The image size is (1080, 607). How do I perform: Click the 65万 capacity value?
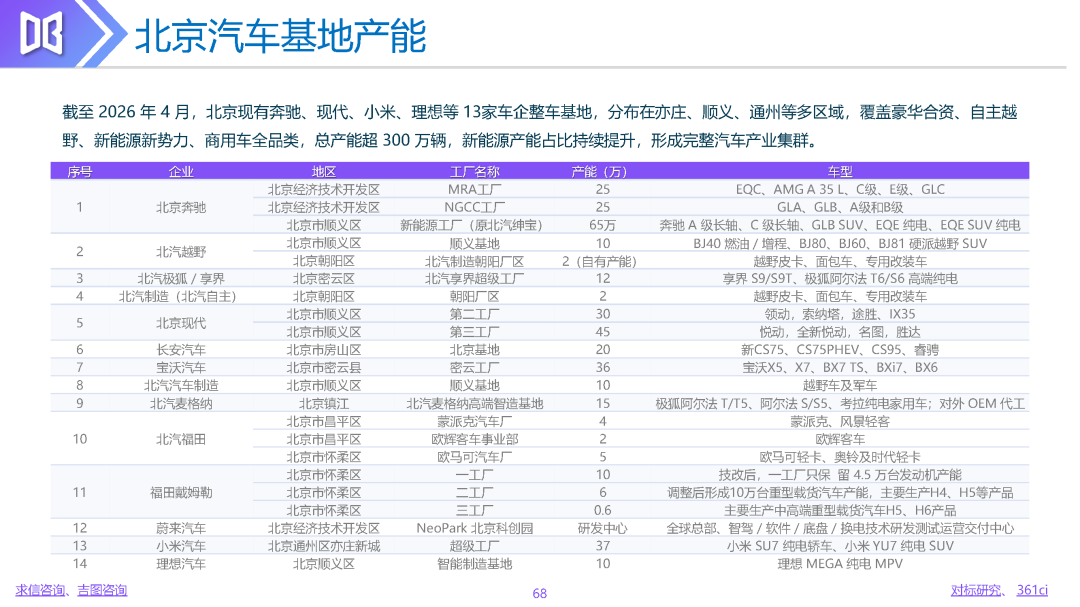pos(603,225)
